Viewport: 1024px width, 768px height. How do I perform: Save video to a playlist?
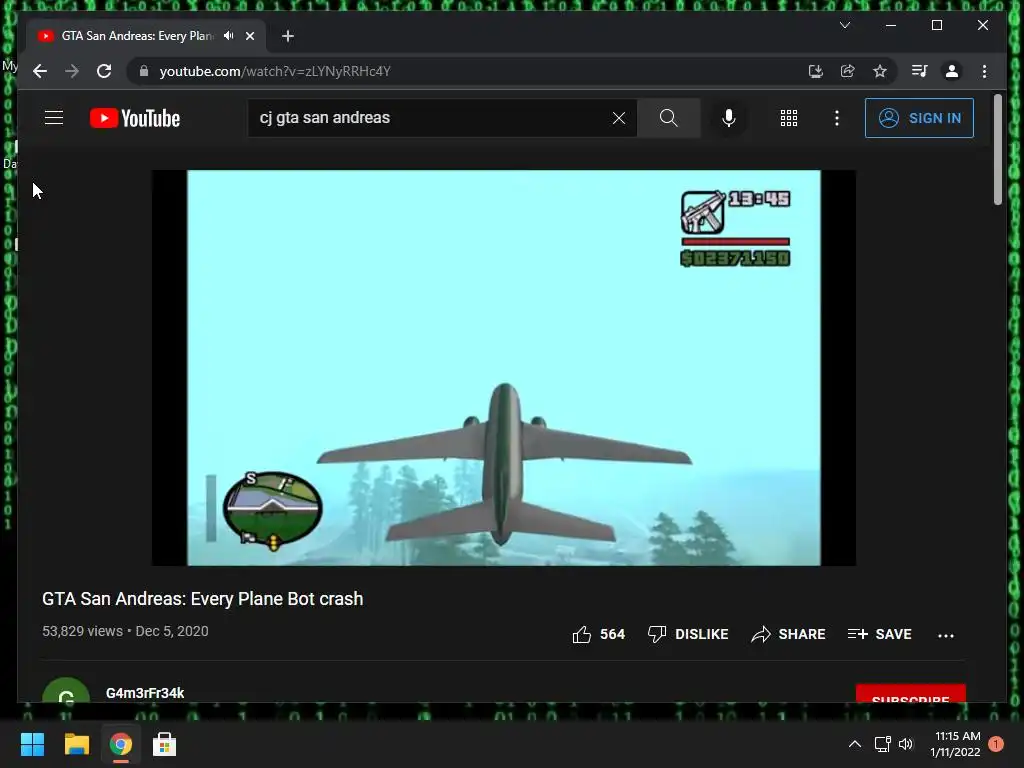[879, 634]
